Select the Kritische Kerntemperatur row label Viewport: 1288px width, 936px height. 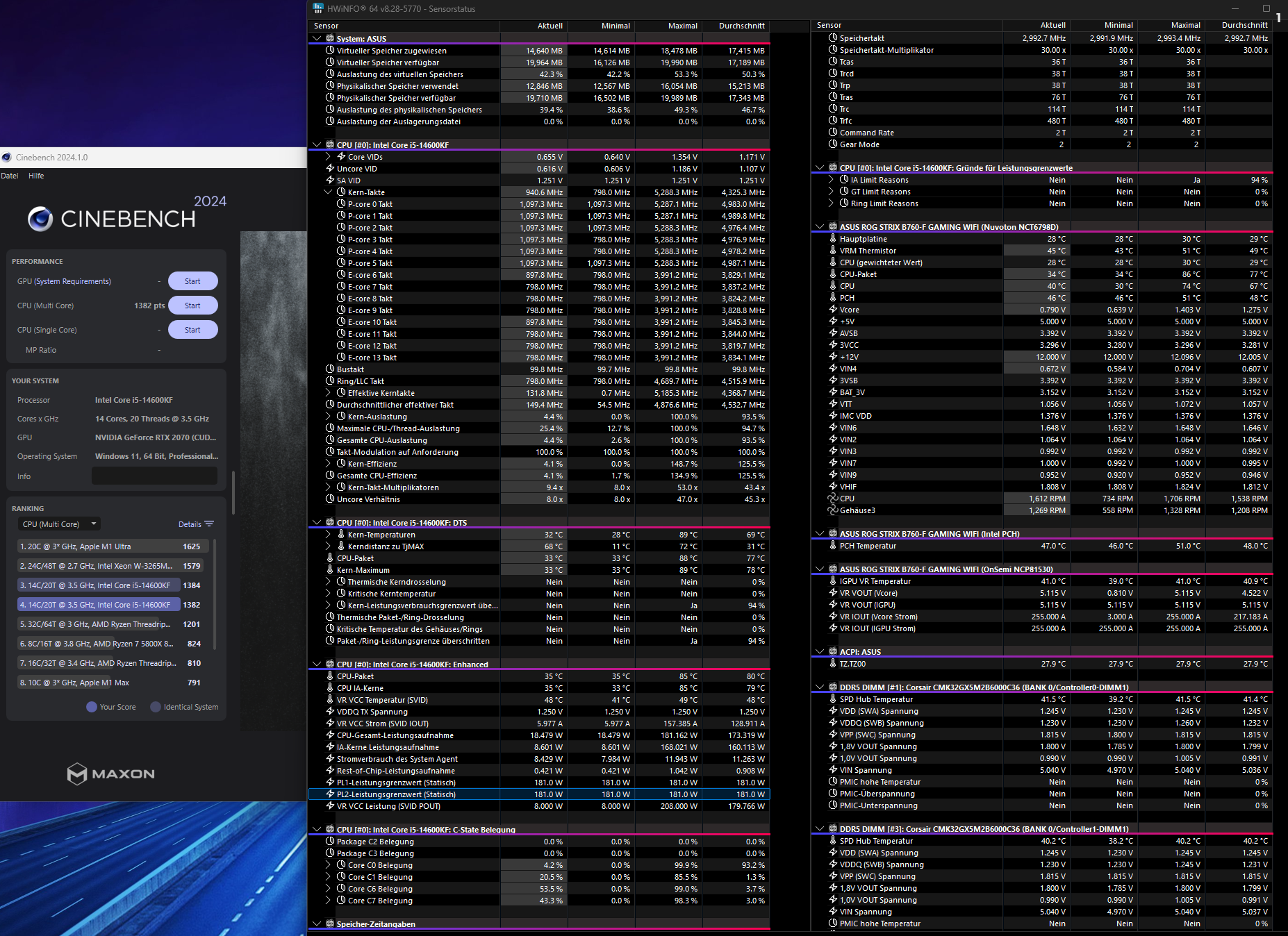point(392,594)
